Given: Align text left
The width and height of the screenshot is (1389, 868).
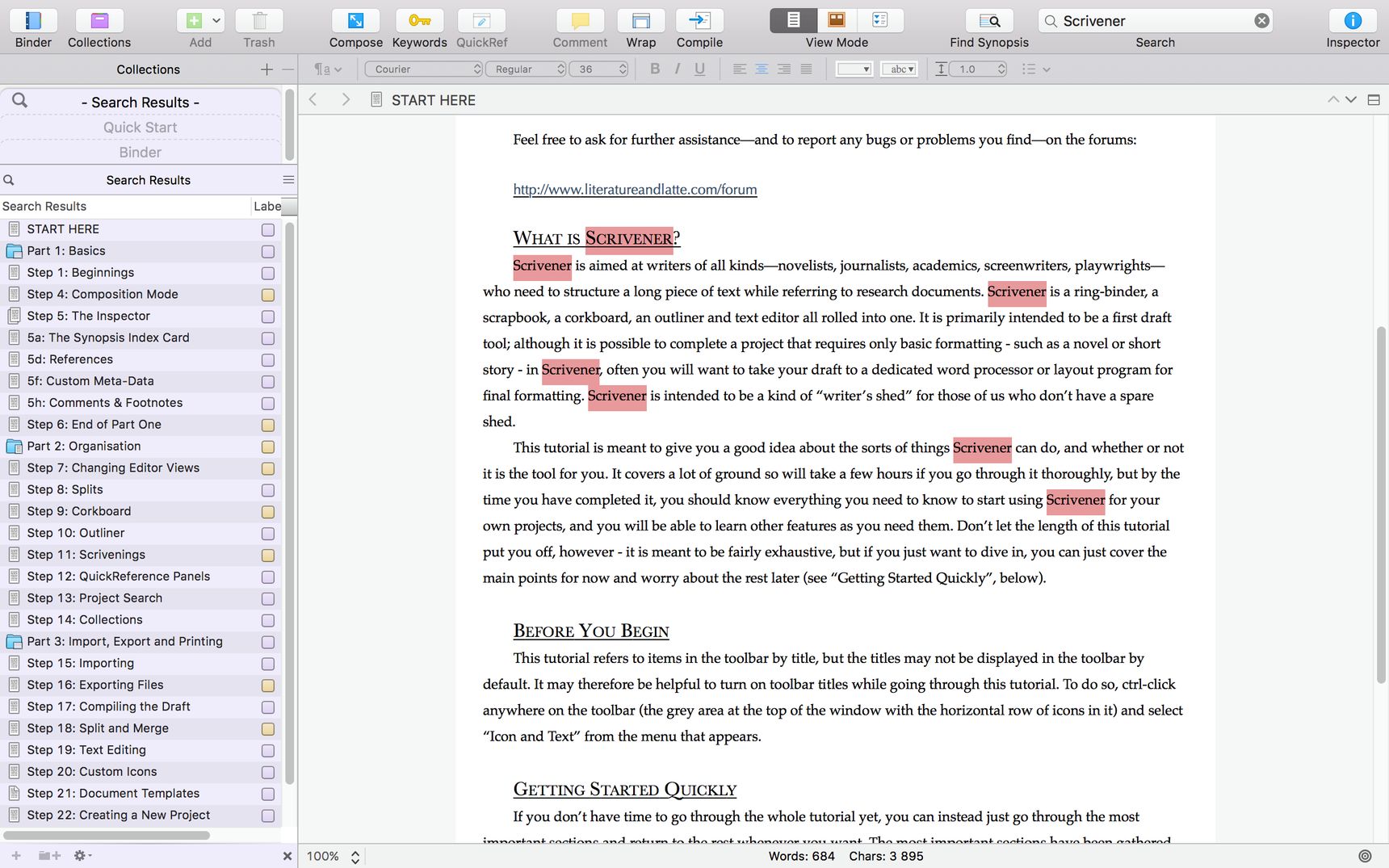Looking at the screenshot, I should (739, 69).
